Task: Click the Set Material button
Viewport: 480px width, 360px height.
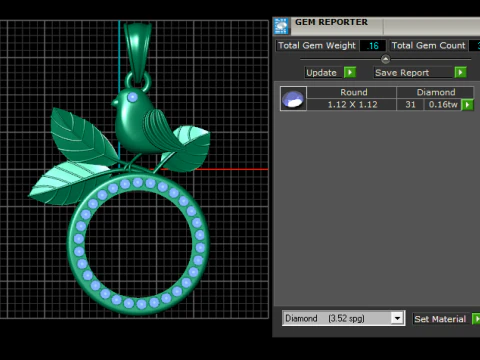Action: (440, 319)
